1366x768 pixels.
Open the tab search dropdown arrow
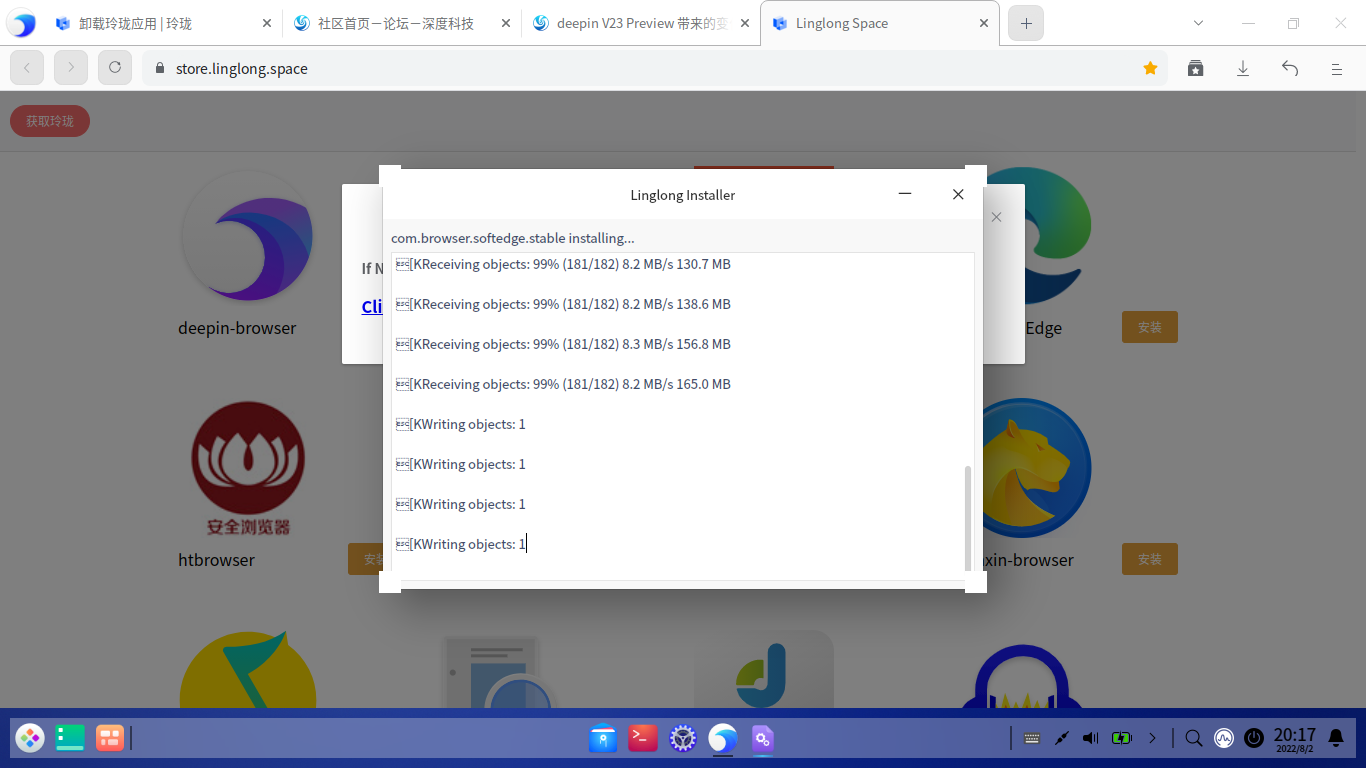1196,22
